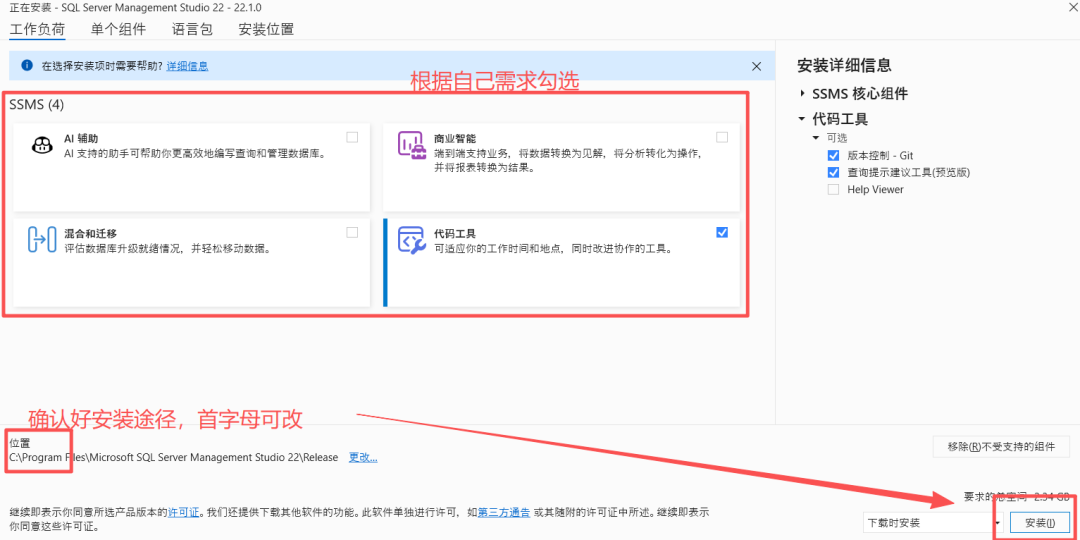
Task: Uncheck the 代码工具 workload checkbox
Action: [722, 232]
